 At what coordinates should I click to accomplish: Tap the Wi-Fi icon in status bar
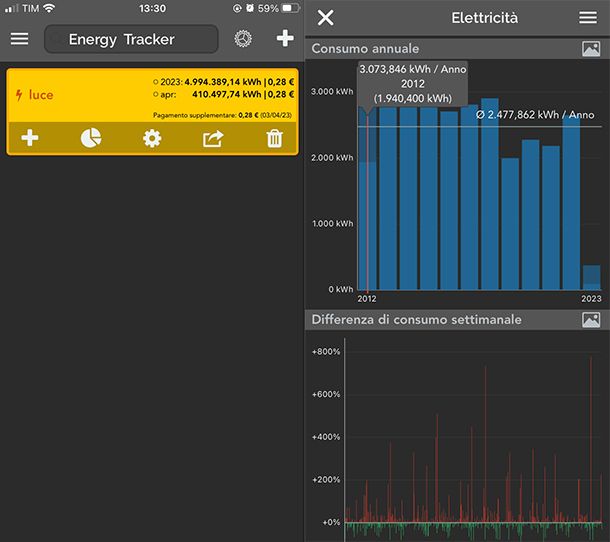[x=49, y=8]
